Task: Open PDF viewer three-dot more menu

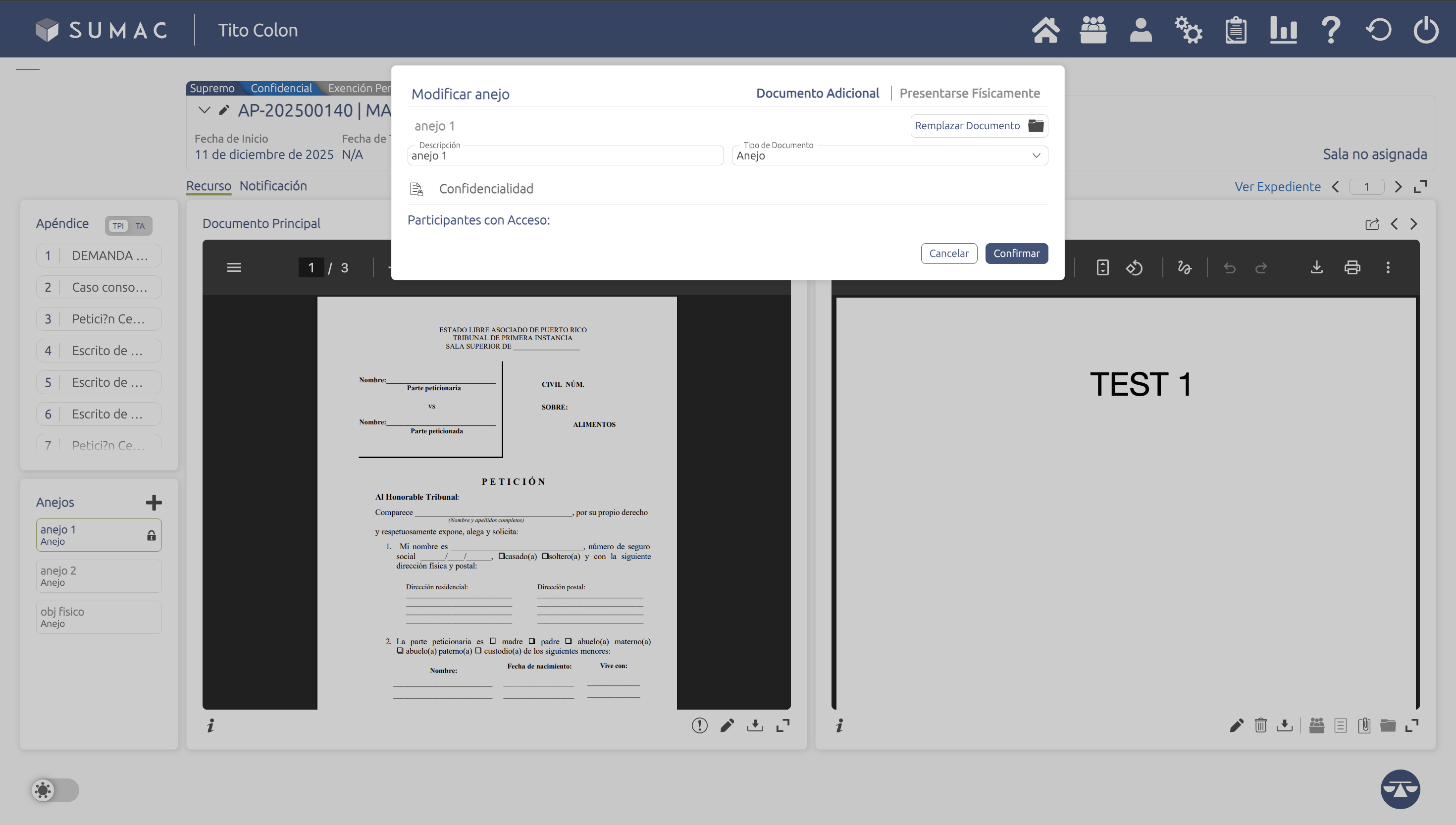Action: pos(1388,267)
